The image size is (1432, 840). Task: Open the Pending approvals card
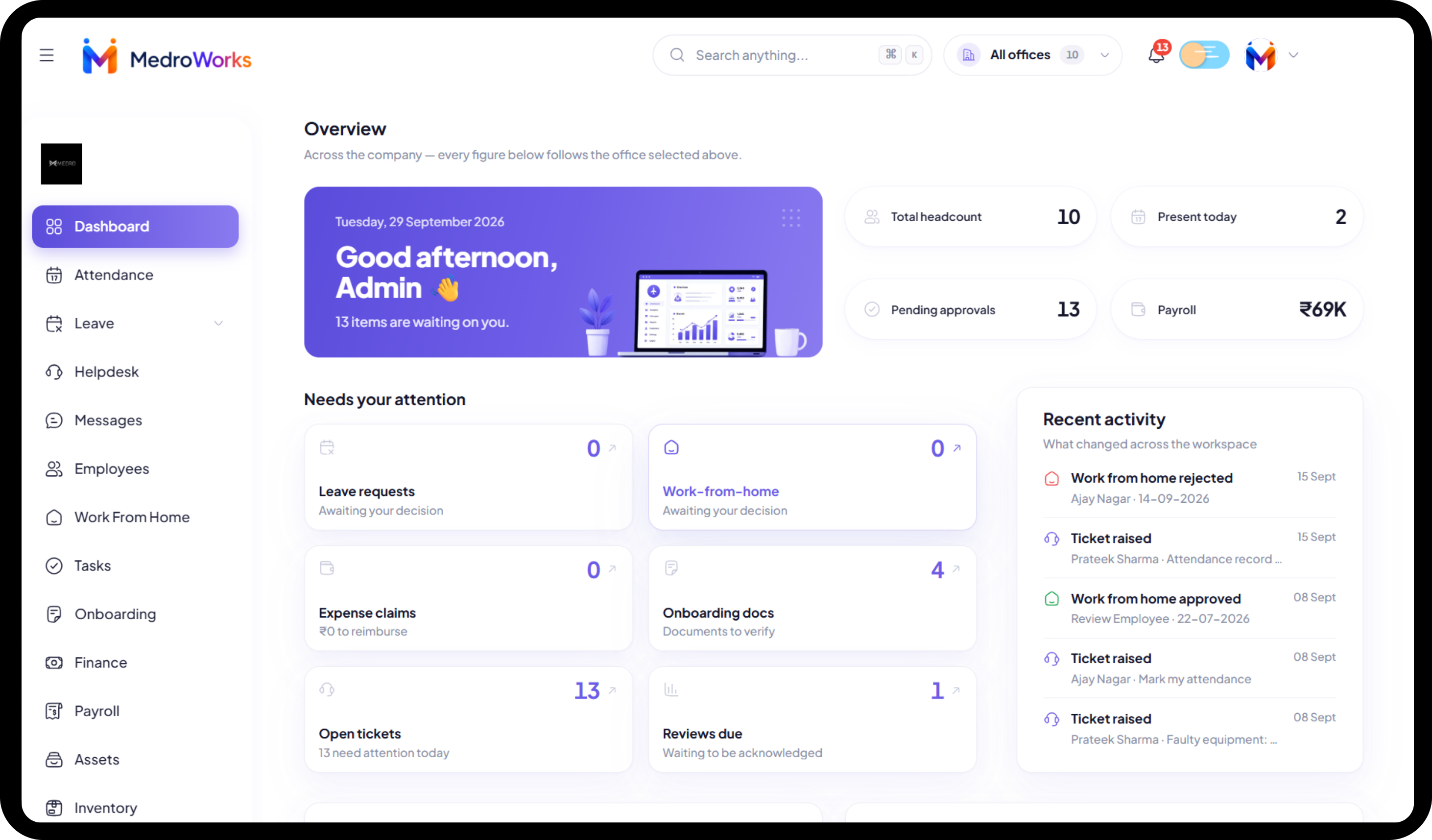(x=971, y=309)
